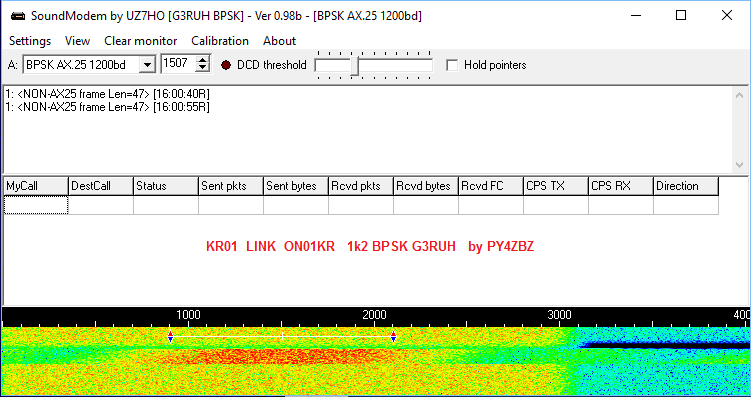Click the 1507 frequency input field

(179, 64)
